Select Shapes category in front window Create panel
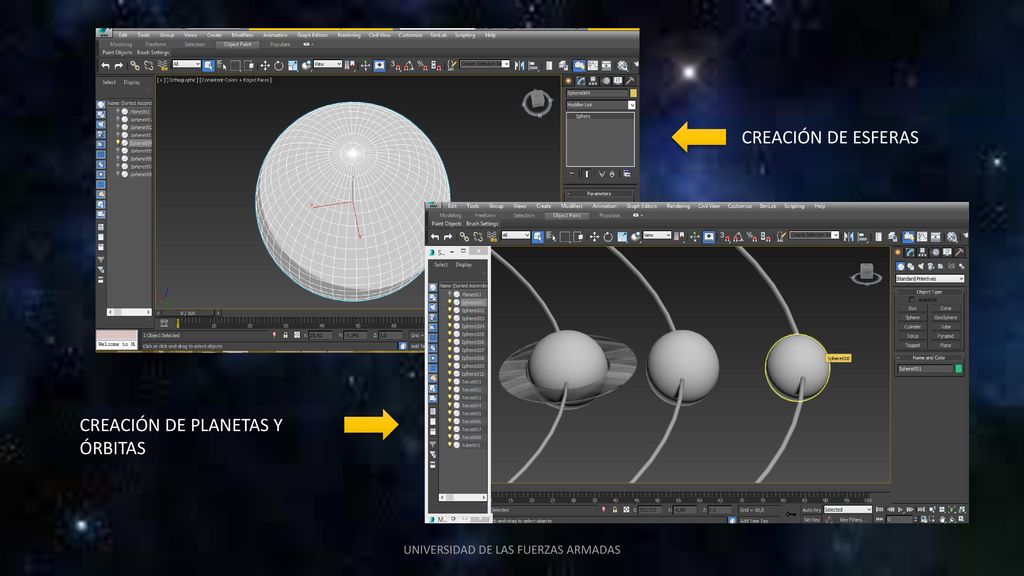Viewport: 1024px width, 576px height. click(x=911, y=266)
